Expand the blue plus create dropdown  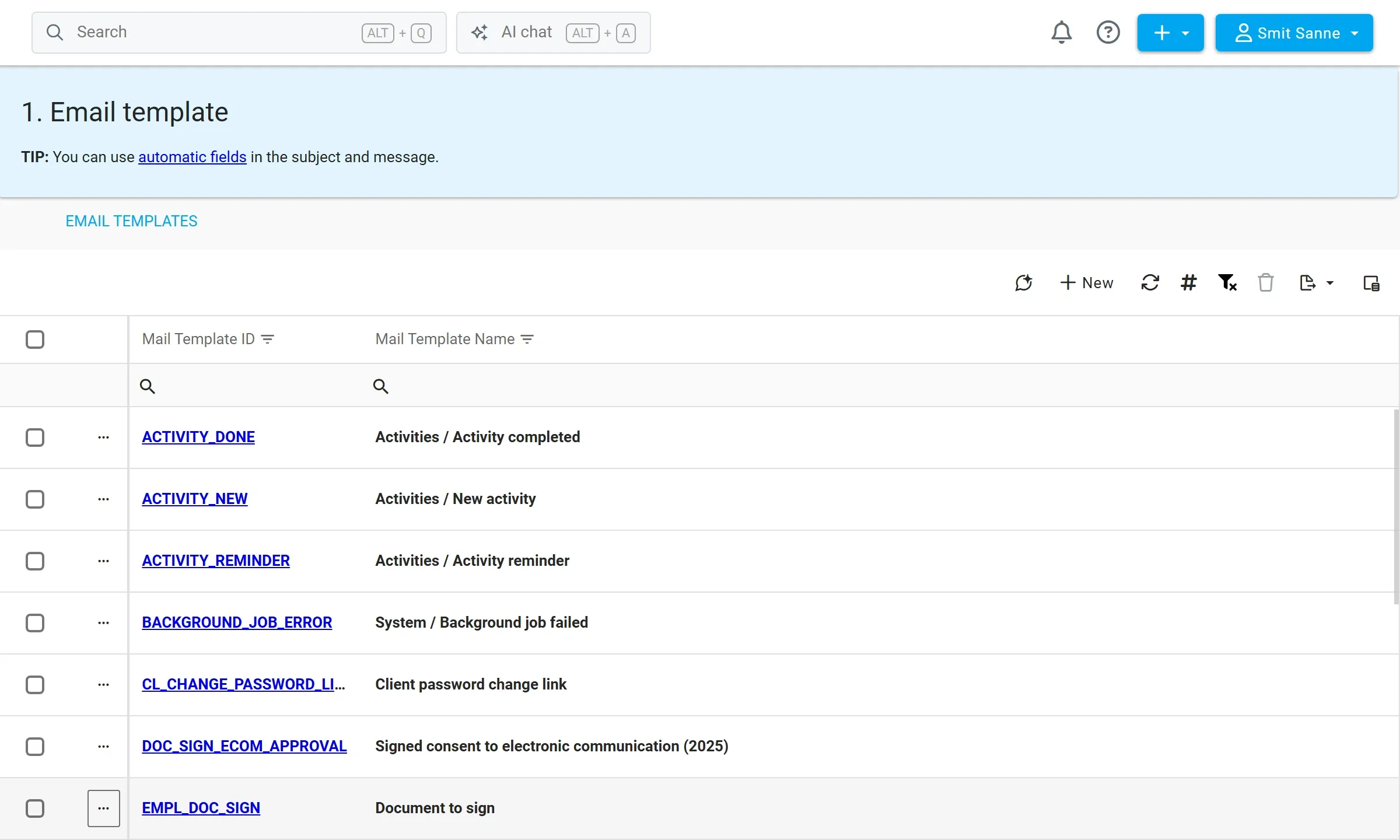tap(1170, 33)
